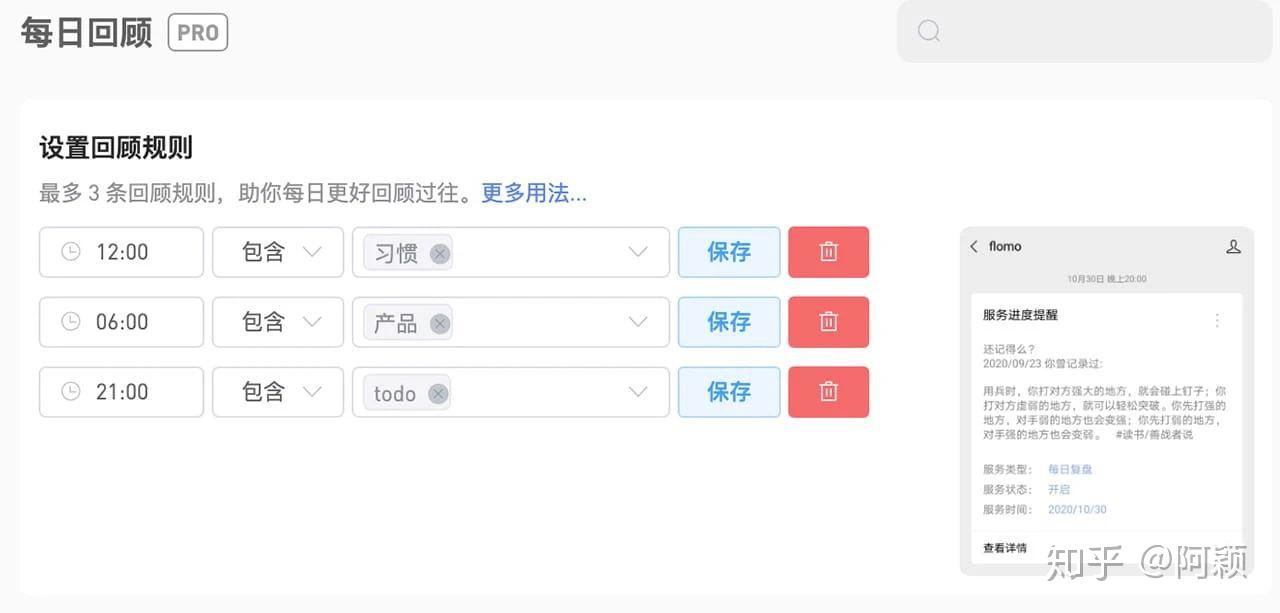Delete the 产品 rule with the trash icon
The width and height of the screenshot is (1280, 613).
[x=828, y=322]
